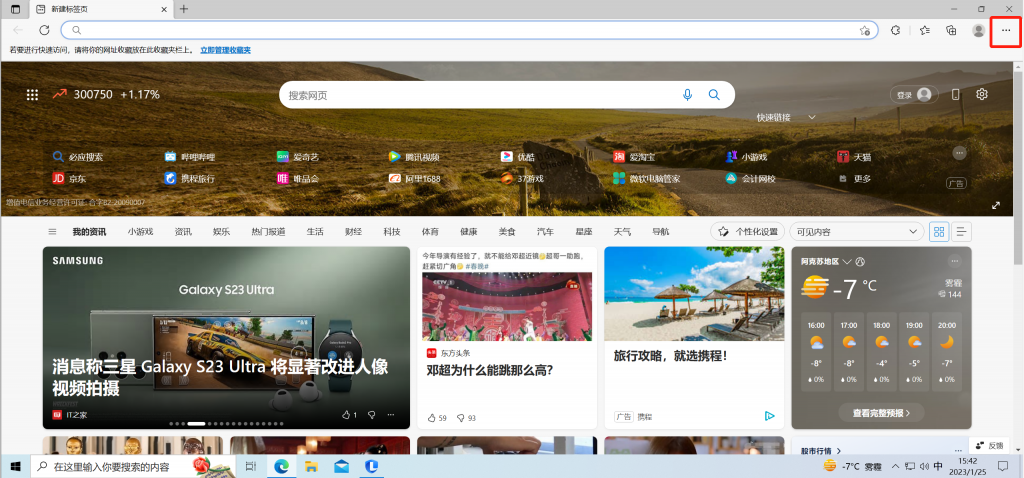Open the notification center icon
This screenshot has width=1024, height=478.
[1004, 467]
